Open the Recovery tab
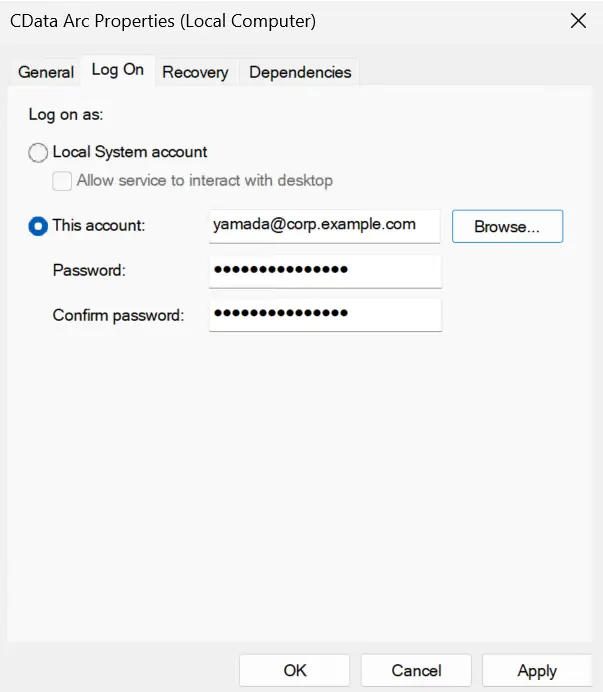603x692 pixels. pos(195,72)
